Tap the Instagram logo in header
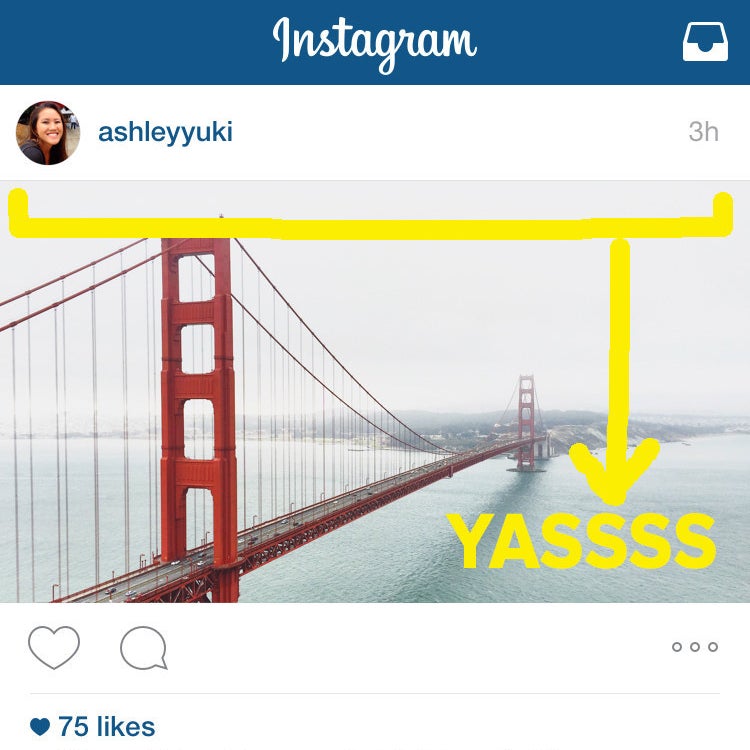This screenshot has width=750, height=750. tap(375, 44)
